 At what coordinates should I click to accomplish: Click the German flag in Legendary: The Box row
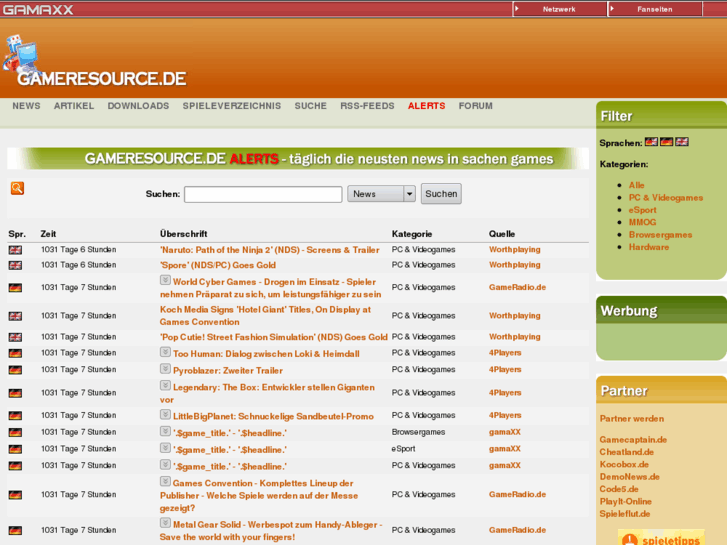[15, 393]
